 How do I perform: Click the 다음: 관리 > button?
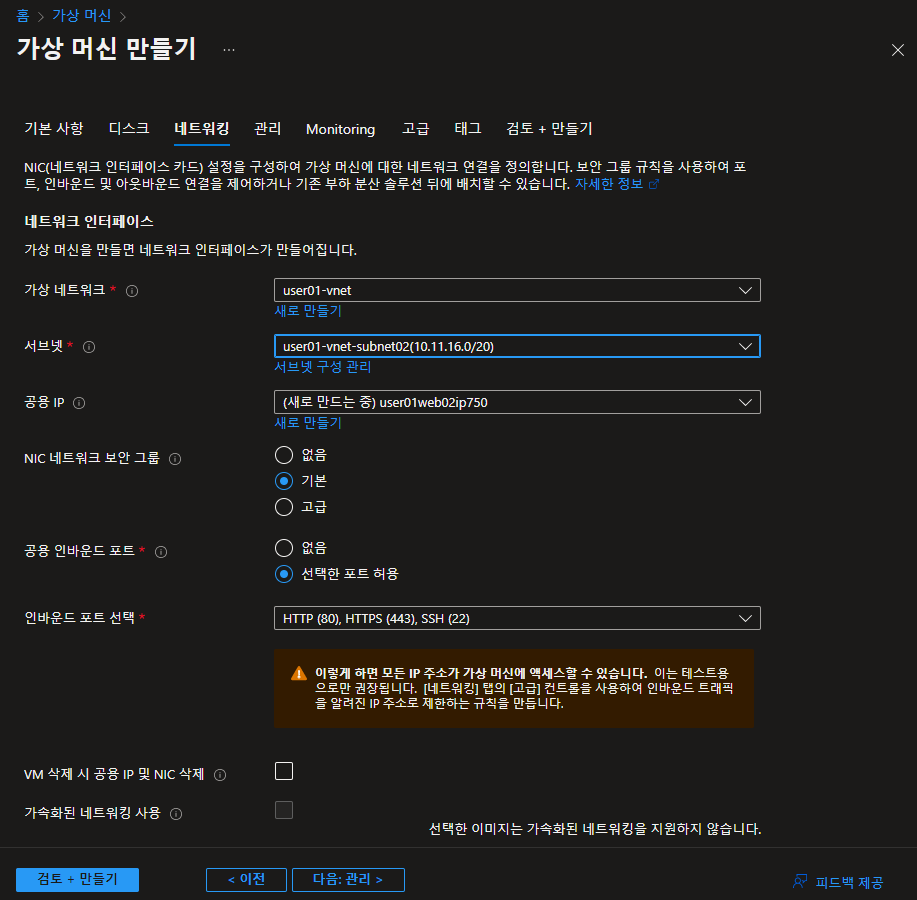coord(348,880)
